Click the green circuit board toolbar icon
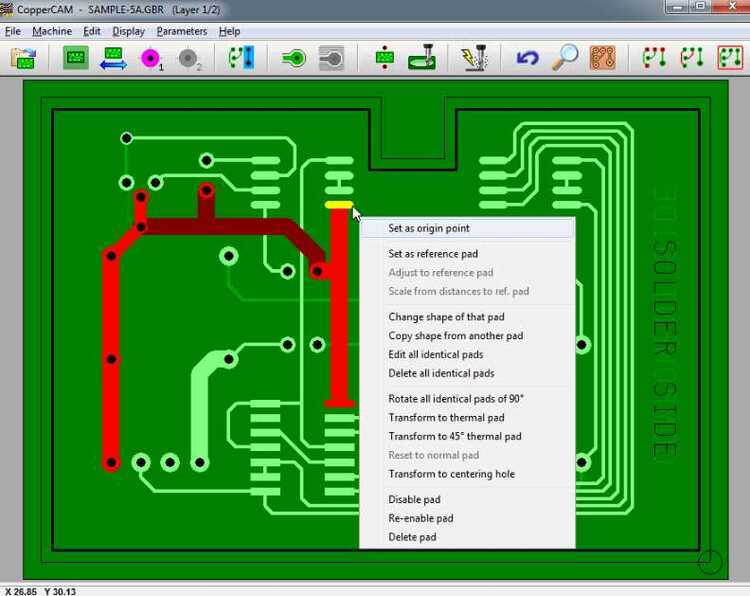Viewport: 750px width, 596px height. point(76,58)
